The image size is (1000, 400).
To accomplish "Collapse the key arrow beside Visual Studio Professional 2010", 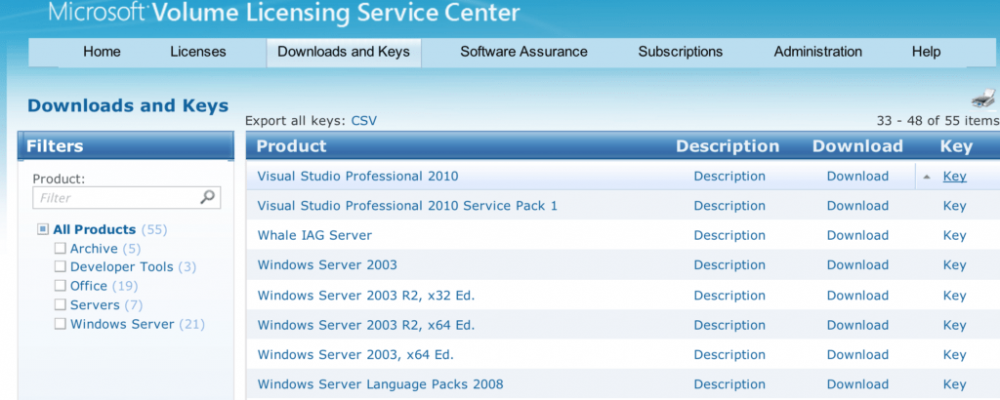I will [927, 177].
